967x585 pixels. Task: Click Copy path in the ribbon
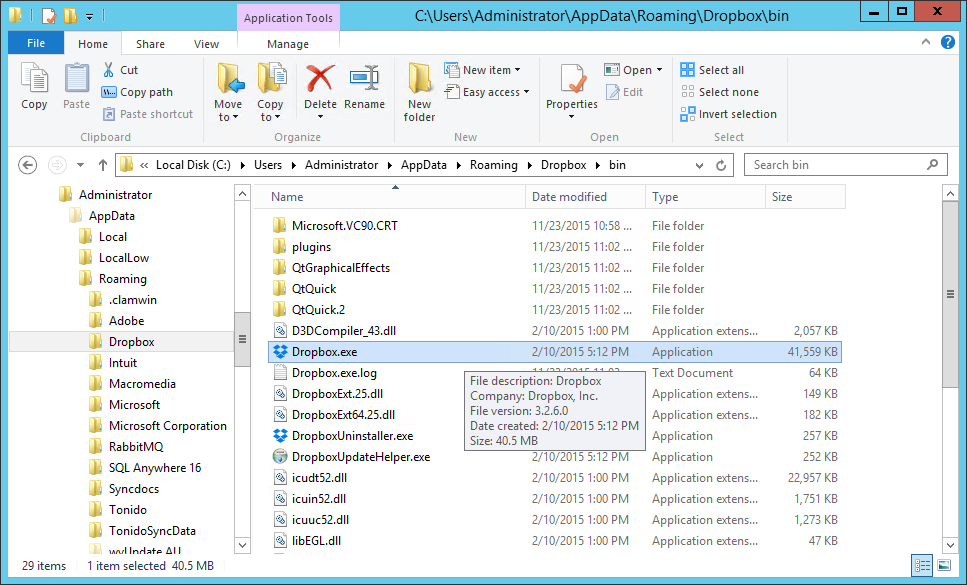(x=137, y=92)
